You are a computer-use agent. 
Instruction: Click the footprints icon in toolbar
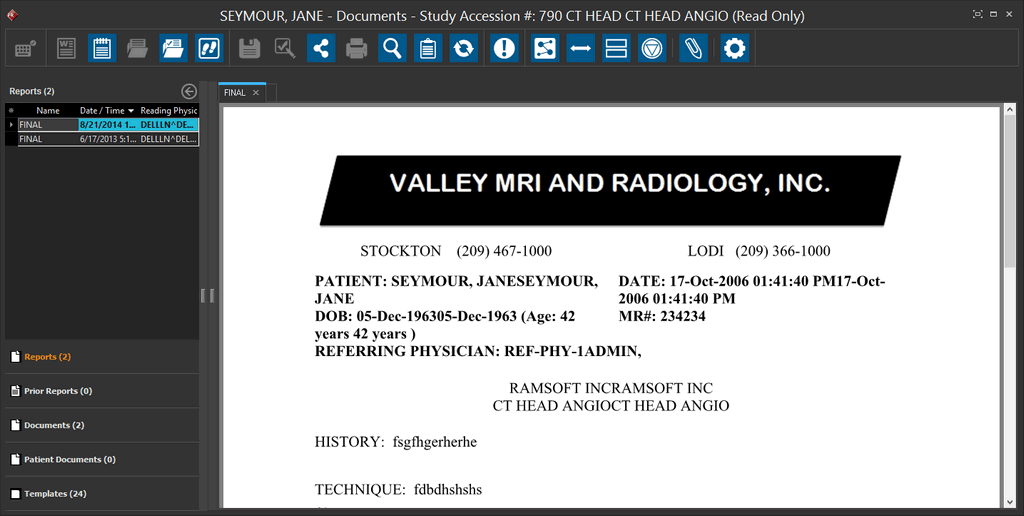coord(209,48)
